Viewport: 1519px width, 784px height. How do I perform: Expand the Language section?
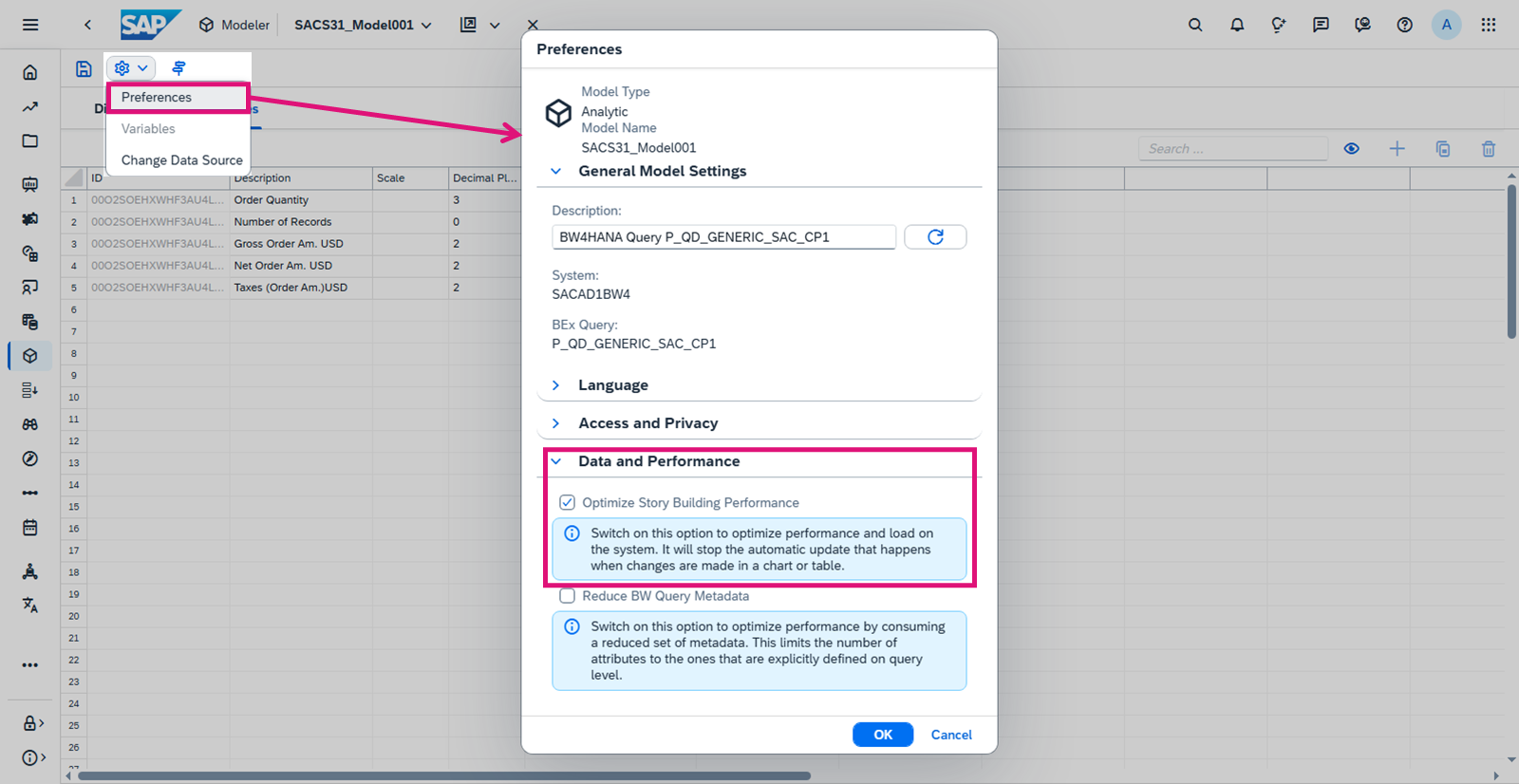(x=556, y=385)
